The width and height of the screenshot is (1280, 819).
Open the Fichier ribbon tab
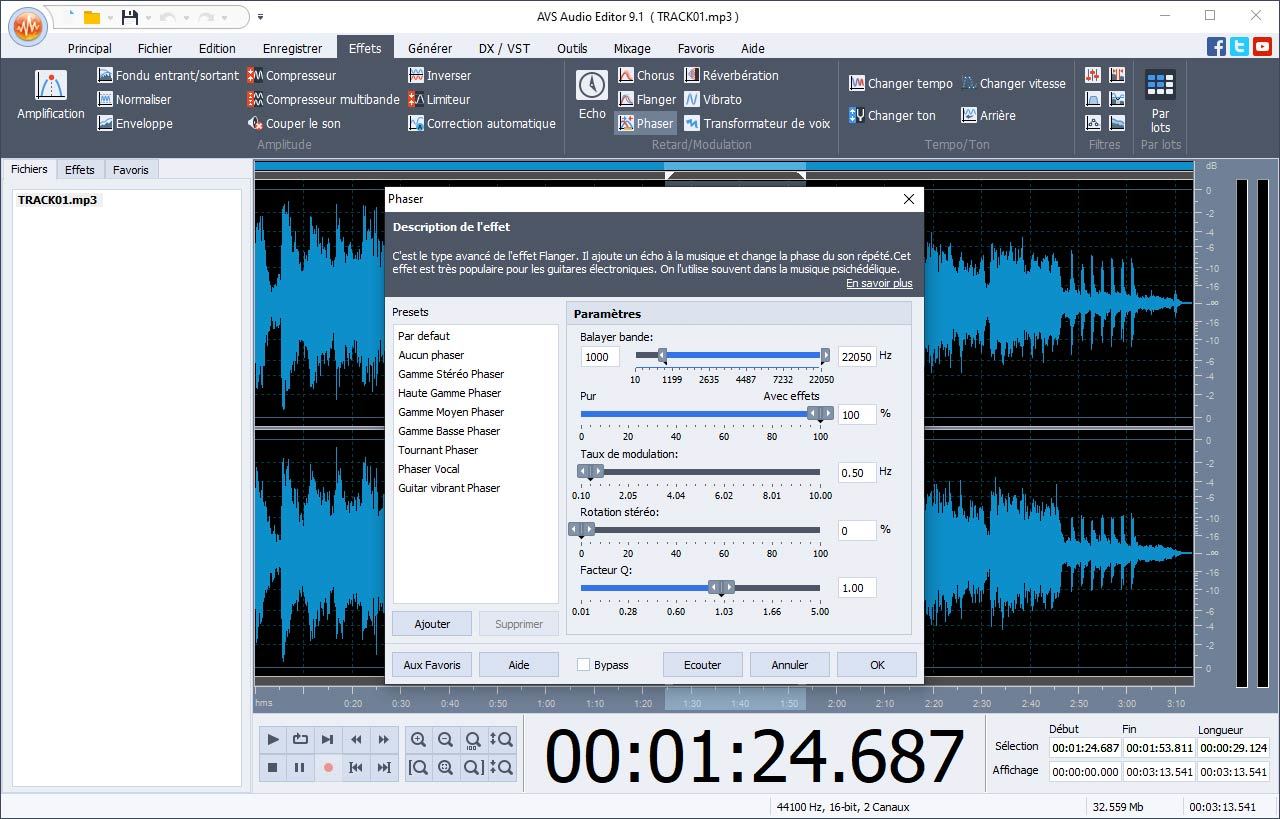[155, 48]
